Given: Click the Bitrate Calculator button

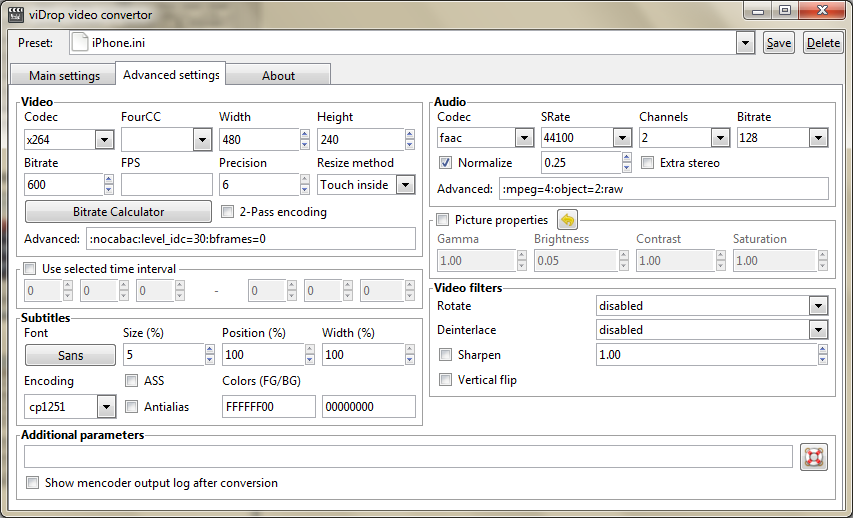Looking at the screenshot, I should coord(118,212).
